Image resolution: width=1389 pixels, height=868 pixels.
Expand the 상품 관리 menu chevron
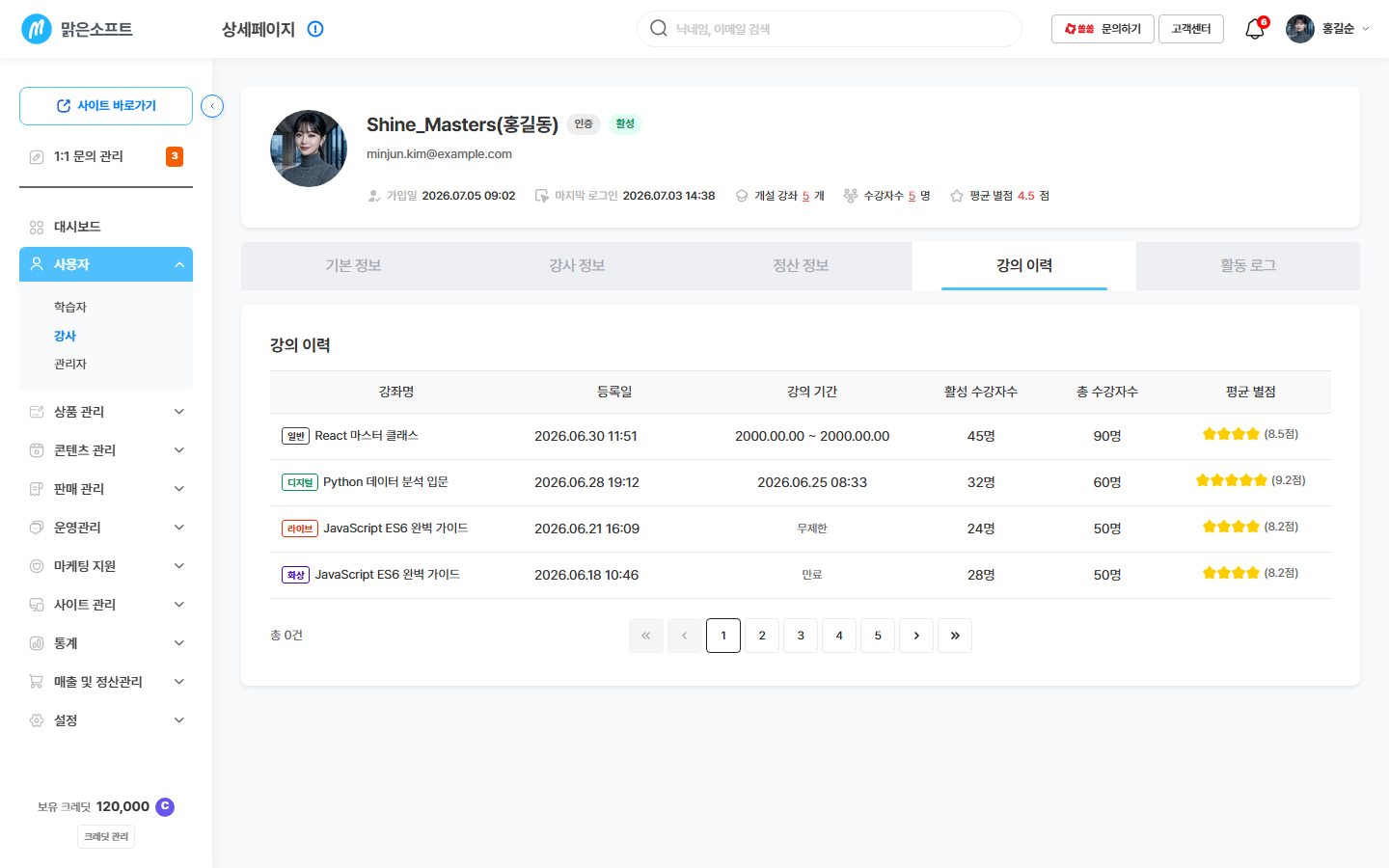[179, 412]
